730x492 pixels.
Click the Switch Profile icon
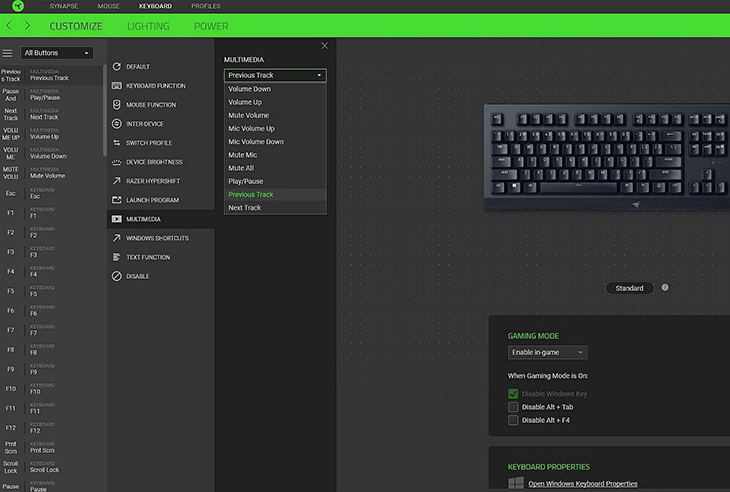(x=116, y=143)
